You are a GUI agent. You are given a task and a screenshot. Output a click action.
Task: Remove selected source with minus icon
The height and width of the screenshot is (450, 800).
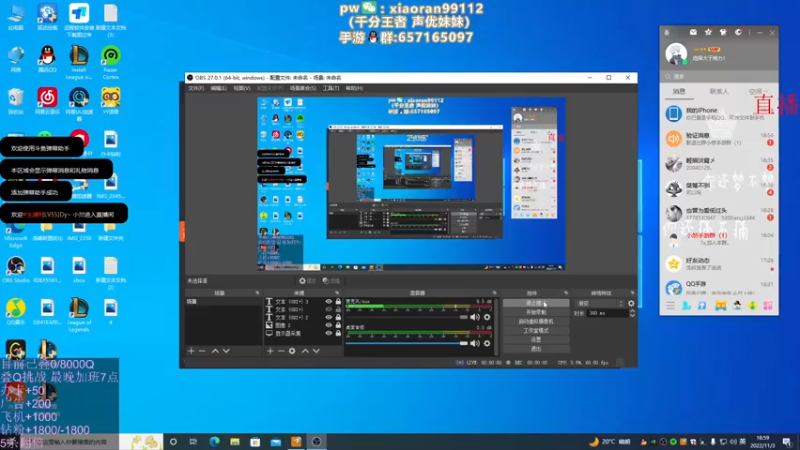coord(281,351)
